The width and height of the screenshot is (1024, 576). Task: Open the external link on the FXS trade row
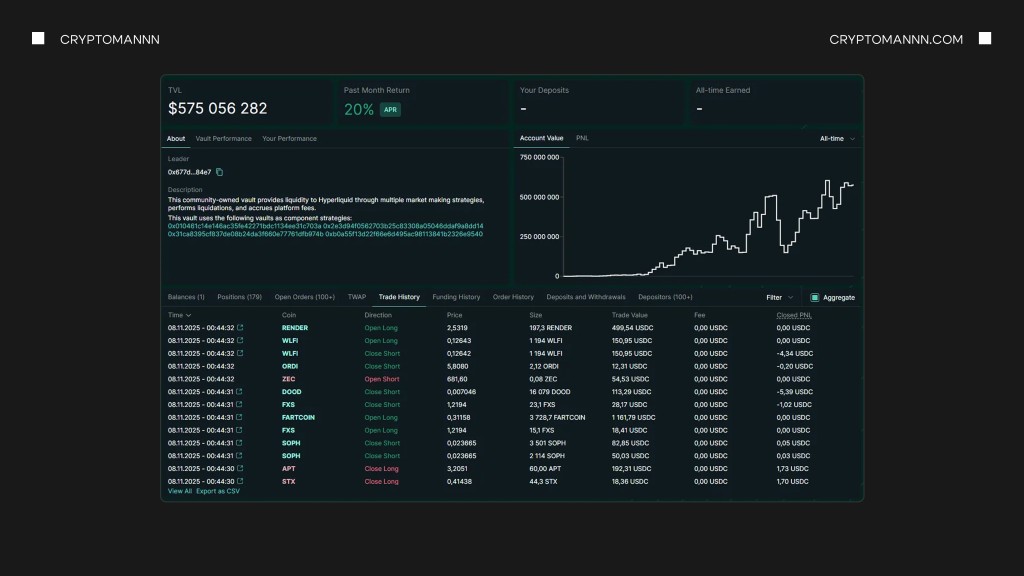point(240,405)
